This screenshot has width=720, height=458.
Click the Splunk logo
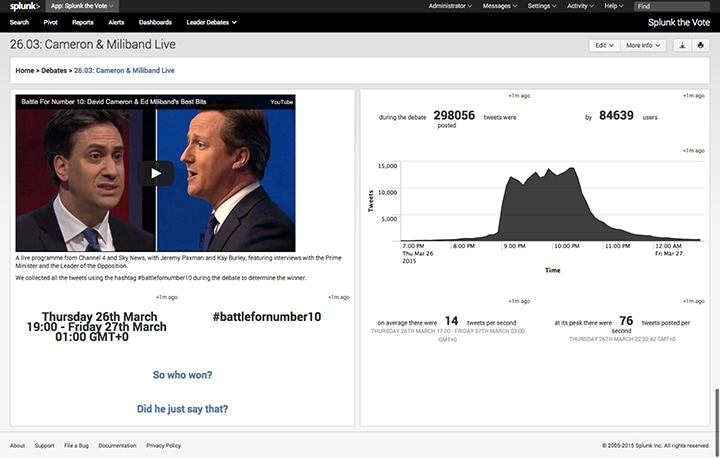tap(25, 6)
